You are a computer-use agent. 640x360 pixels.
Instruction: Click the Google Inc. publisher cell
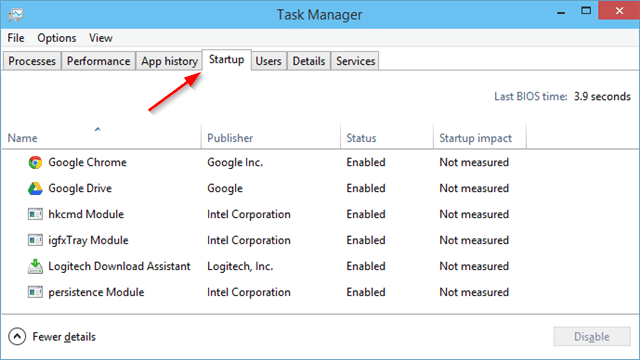click(235, 162)
